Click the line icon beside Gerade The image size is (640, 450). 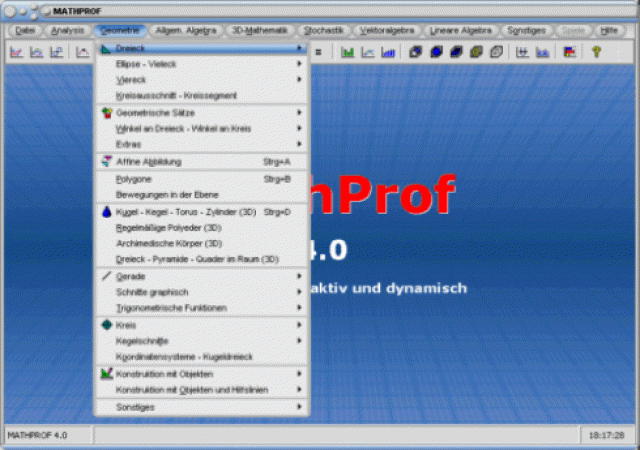click(x=107, y=276)
